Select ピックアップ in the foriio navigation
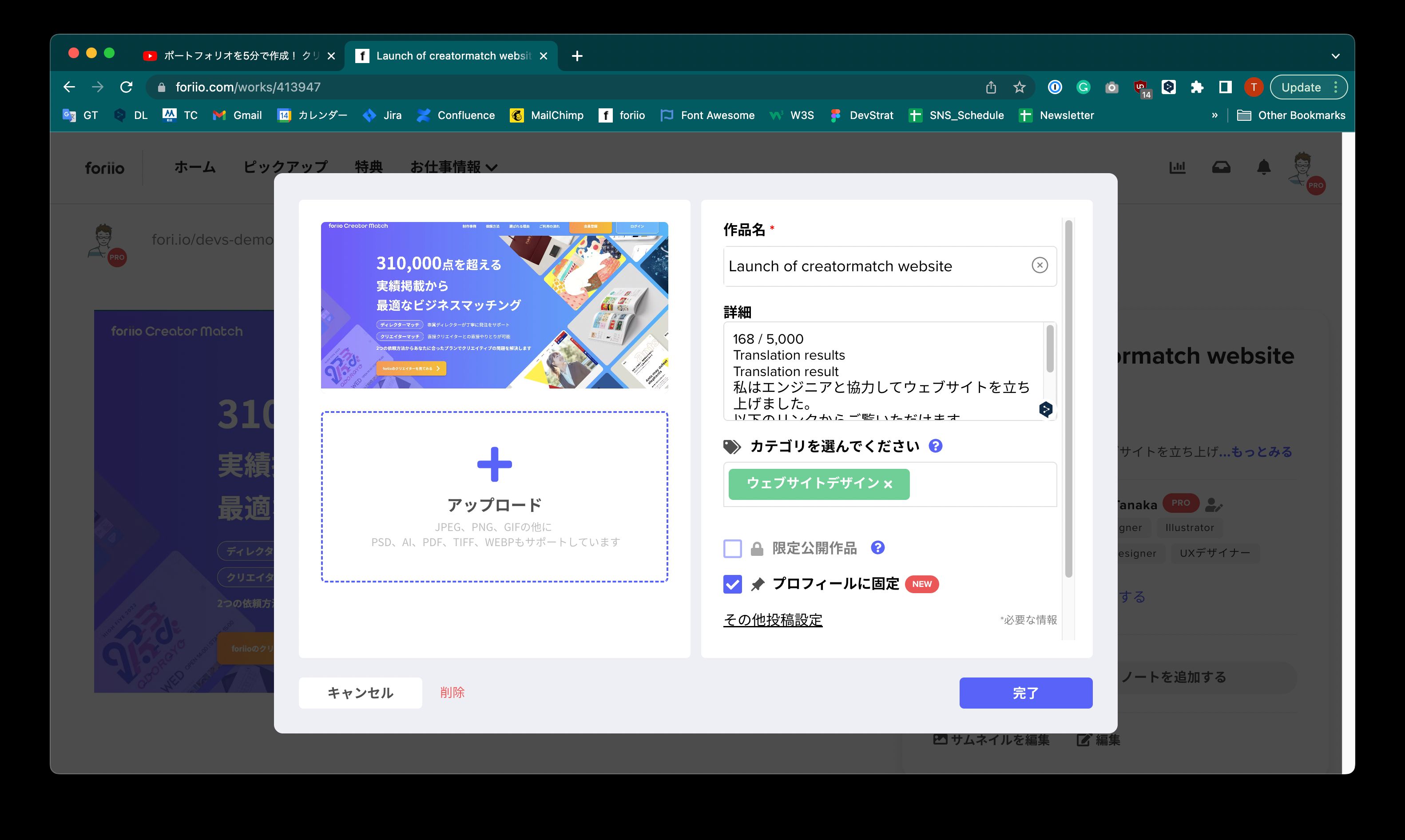The width and height of the screenshot is (1405, 840). coord(285,167)
